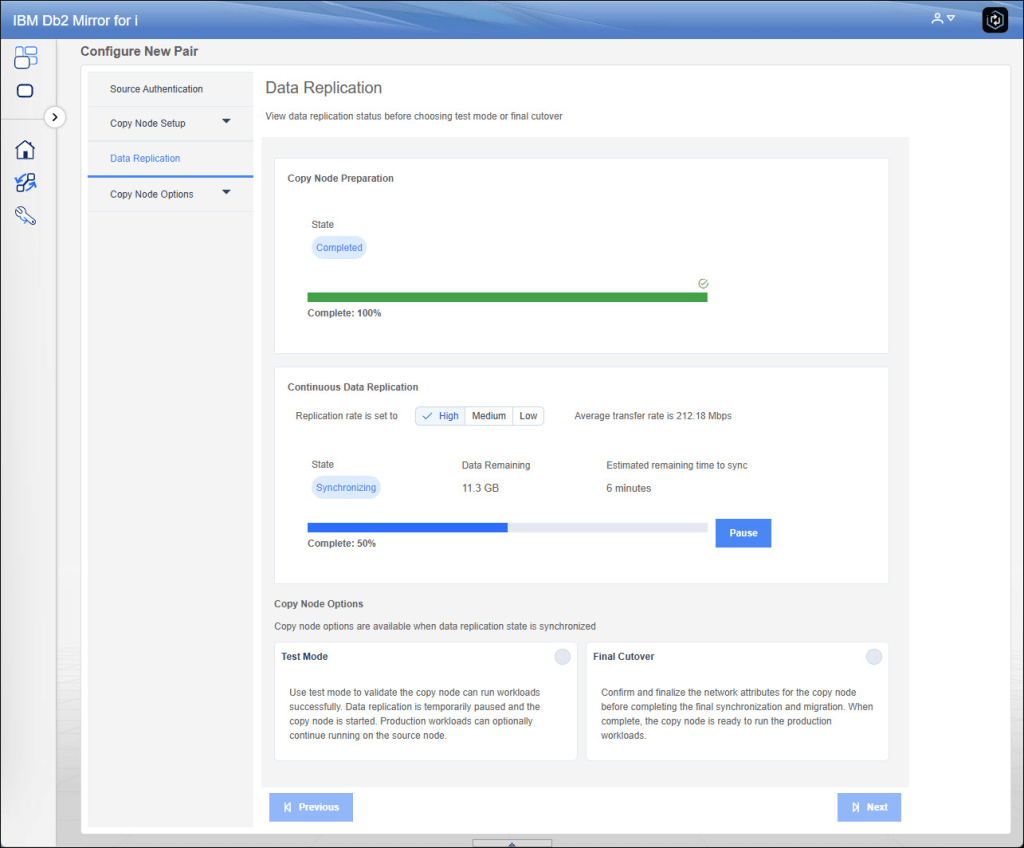Proceed with the Next button
This screenshot has width=1024, height=848.
pos(869,807)
